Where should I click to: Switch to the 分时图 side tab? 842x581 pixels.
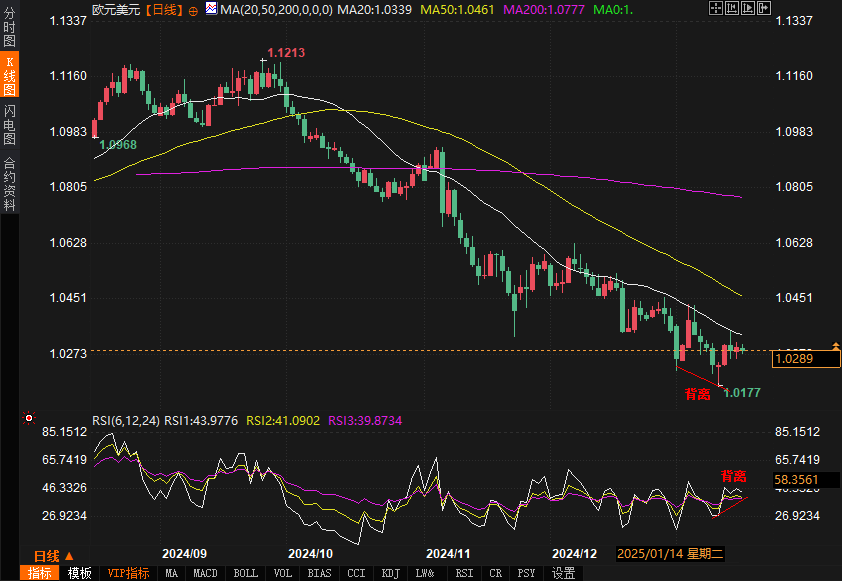(x=9, y=31)
